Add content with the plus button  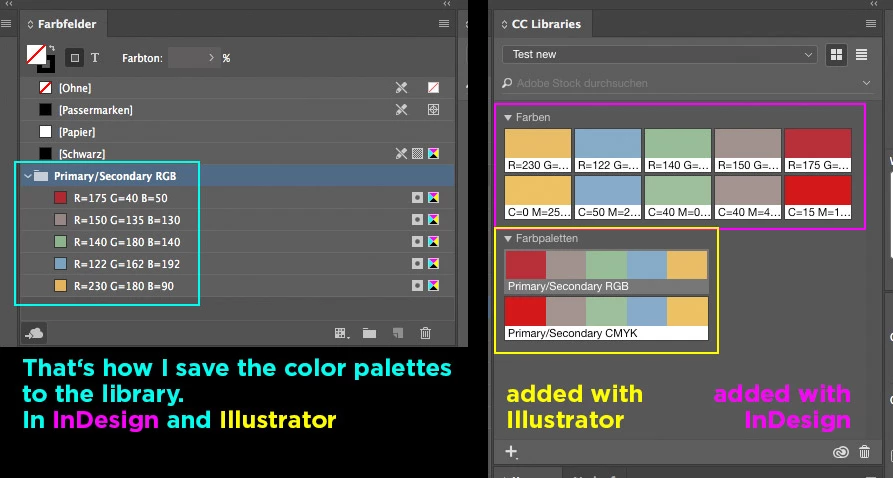511,452
